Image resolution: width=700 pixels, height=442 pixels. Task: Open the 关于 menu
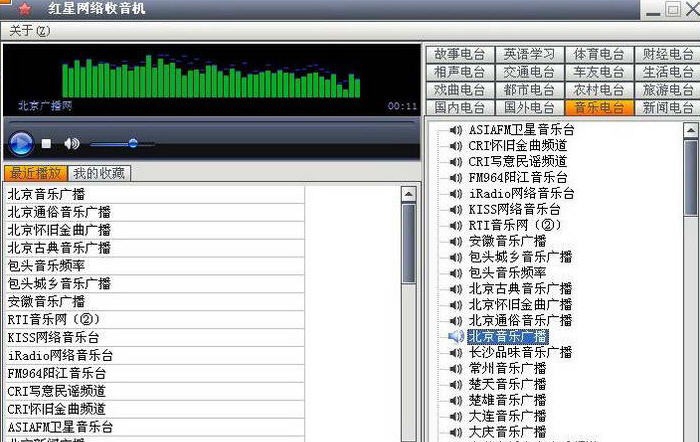pyautogui.click(x=29, y=31)
